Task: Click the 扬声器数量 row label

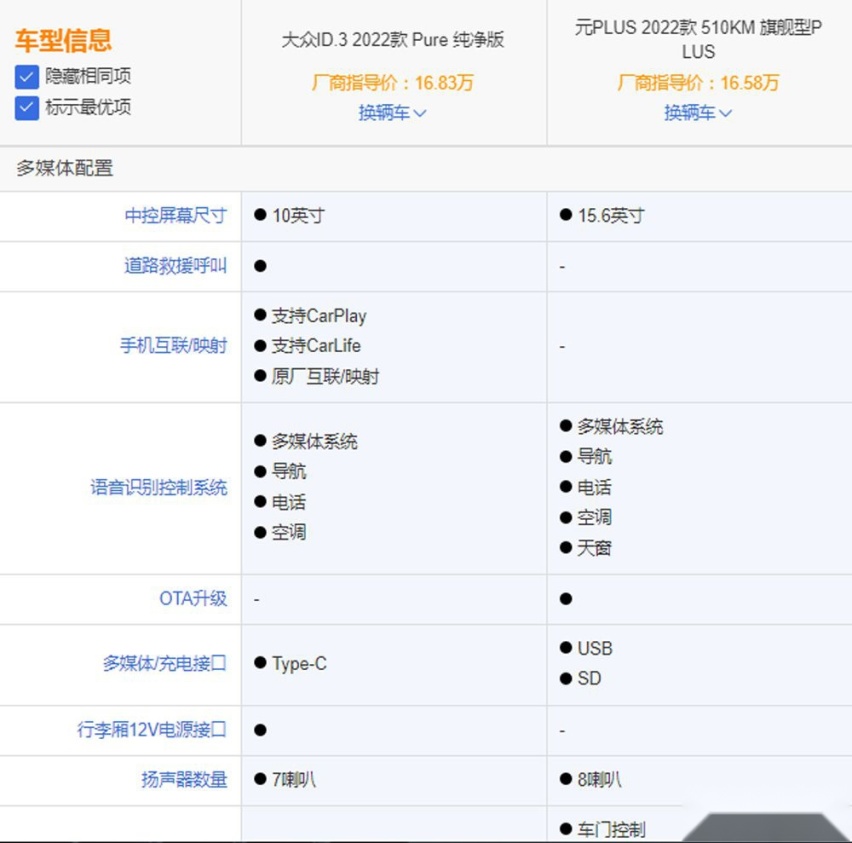Action: click(184, 779)
